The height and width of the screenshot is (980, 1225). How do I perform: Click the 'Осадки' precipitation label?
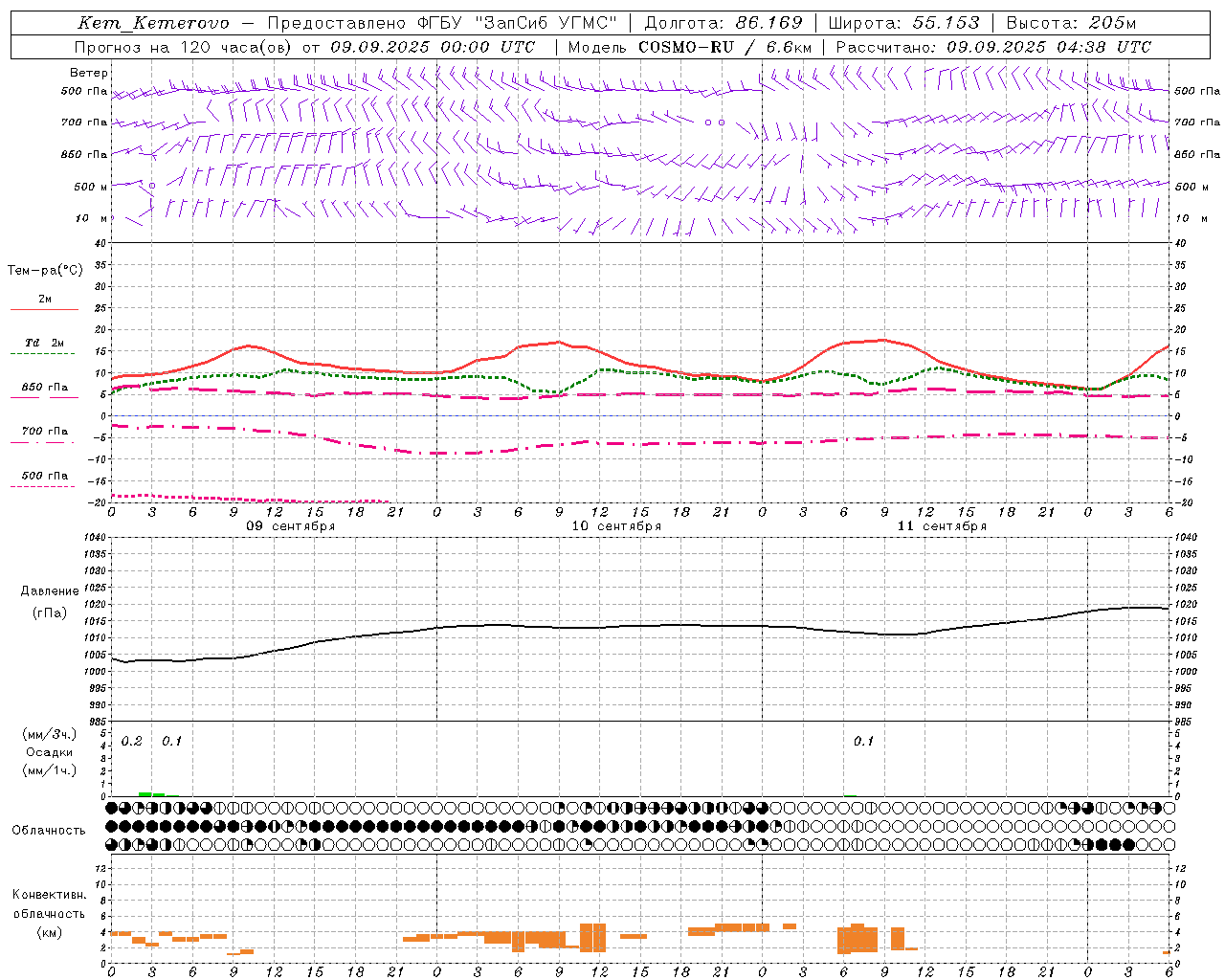tap(50, 752)
